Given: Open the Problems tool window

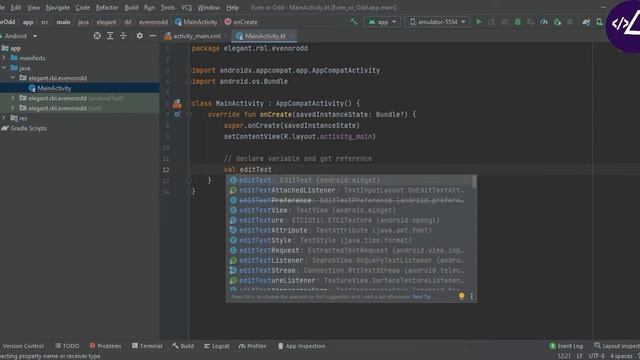Looking at the screenshot, I should pos(105,346).
